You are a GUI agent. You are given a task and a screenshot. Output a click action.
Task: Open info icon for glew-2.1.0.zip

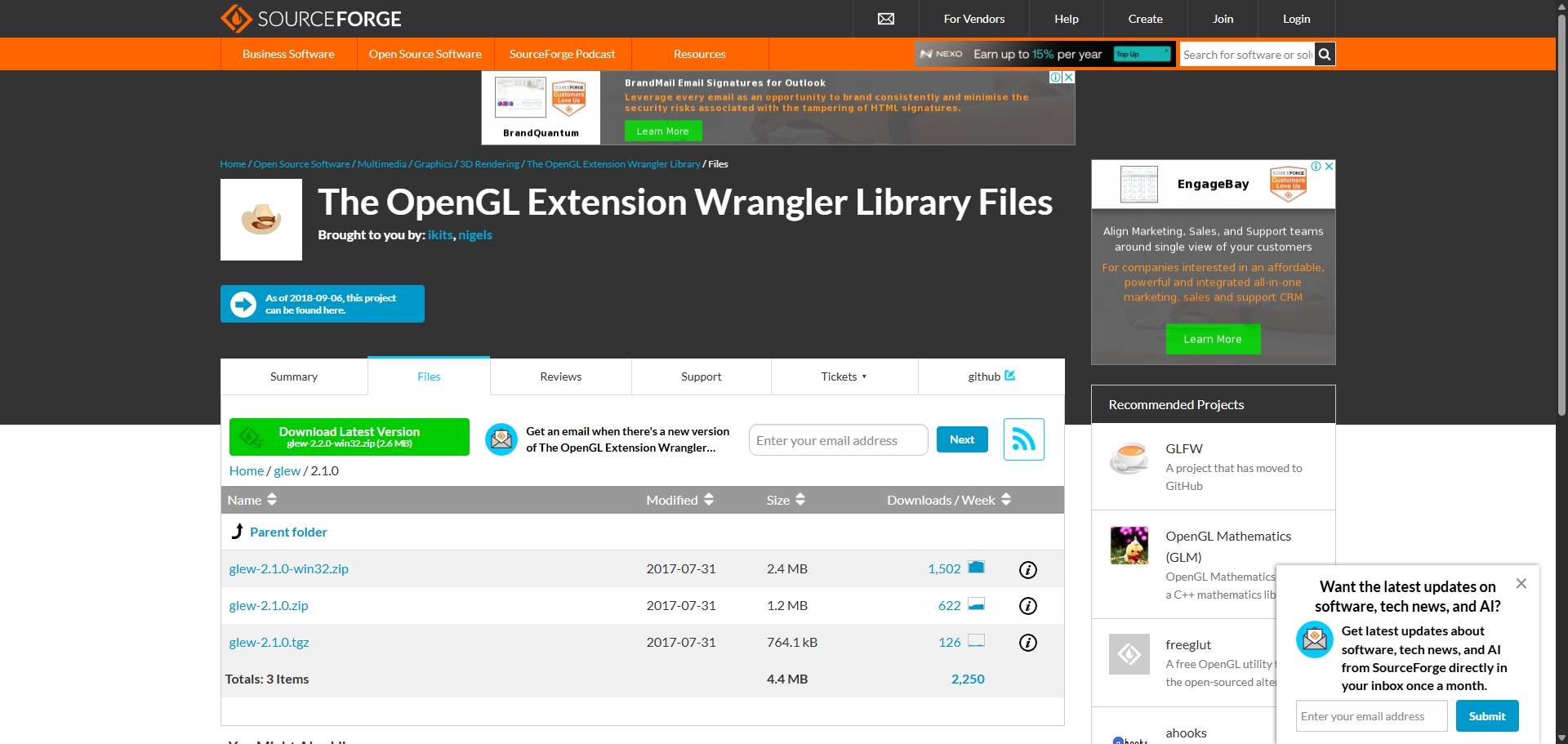pyautogui.click(x=1028, y=606)
